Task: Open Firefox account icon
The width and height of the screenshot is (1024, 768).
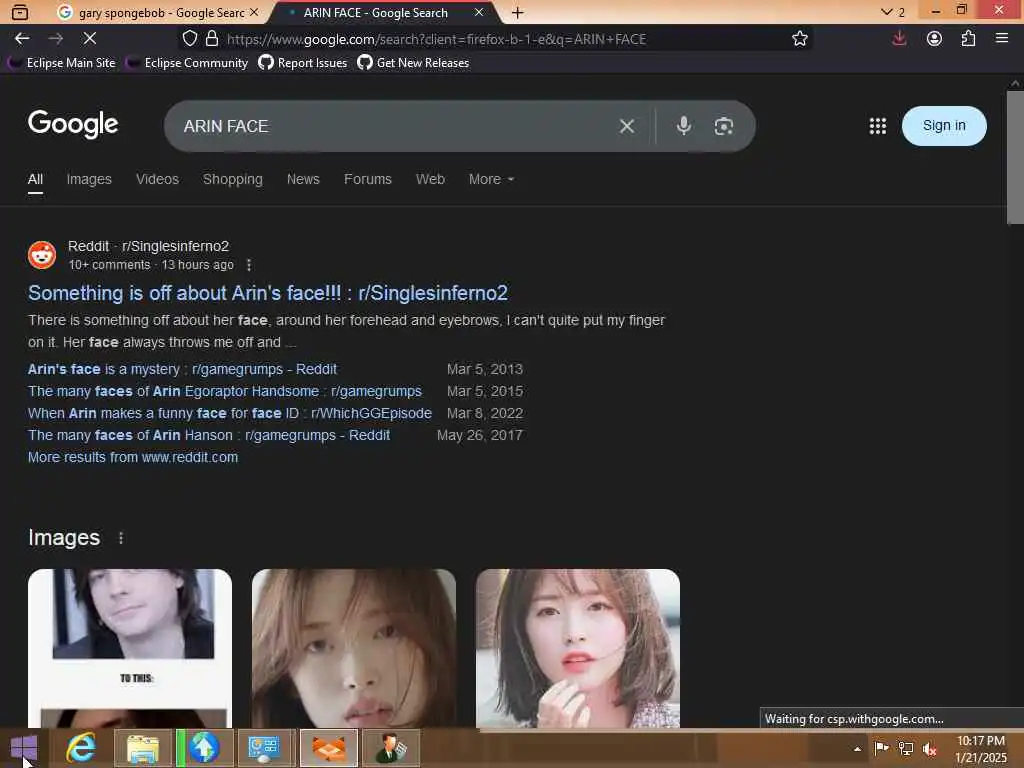Action: point(934,39)
